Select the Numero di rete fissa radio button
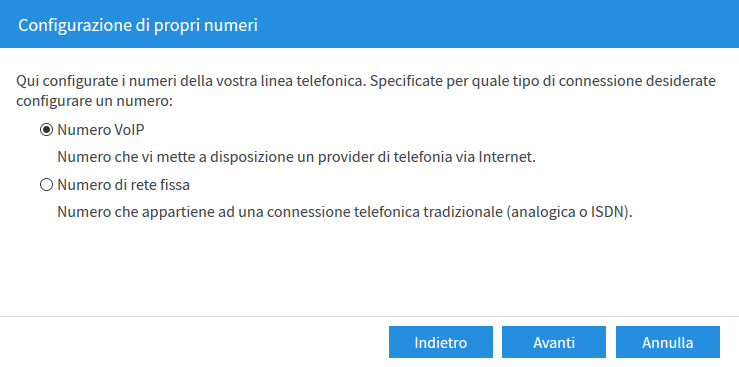This screenshot has width=739, height=367. click(x=46, y=185)
